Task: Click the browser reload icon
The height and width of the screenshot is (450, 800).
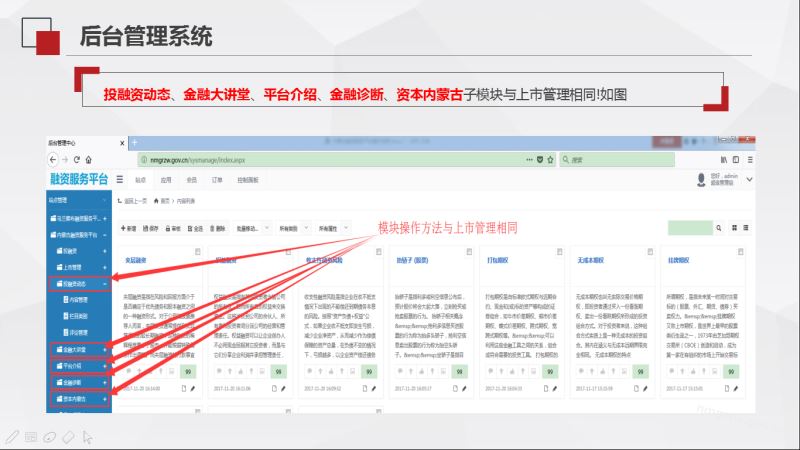Action: point(76,159)
